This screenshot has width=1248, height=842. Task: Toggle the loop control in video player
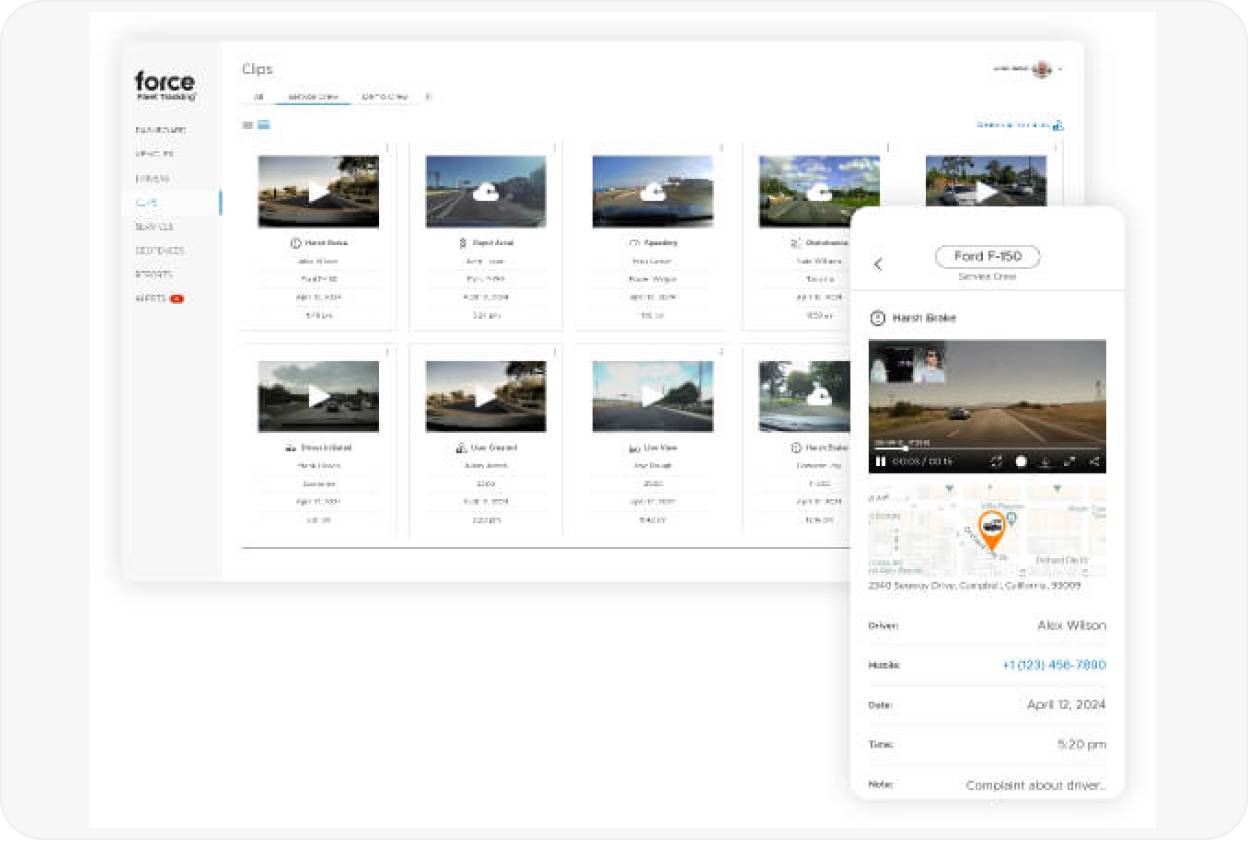pos(996,462)
